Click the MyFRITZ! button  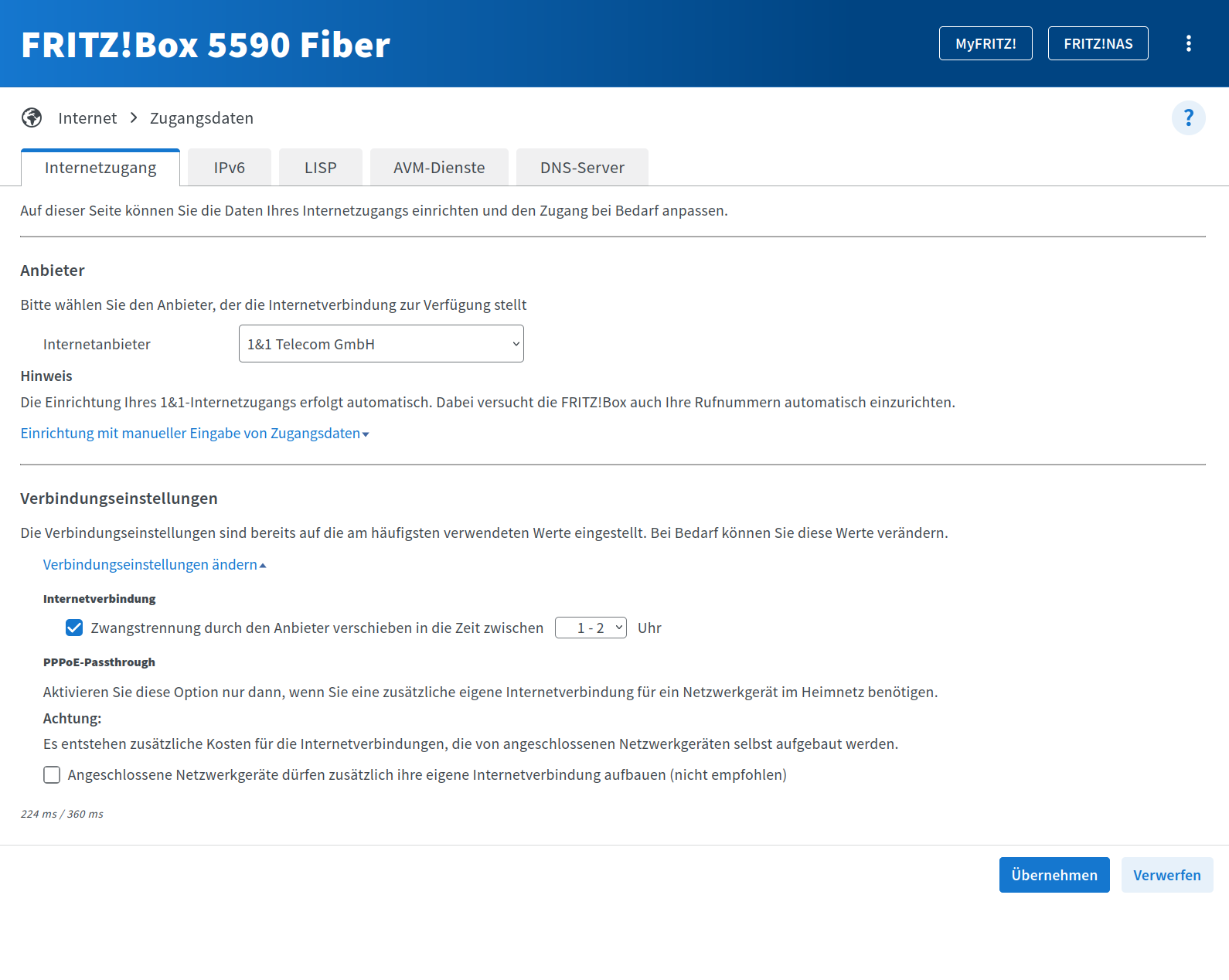pyautogui.click(x=986, y=43)
